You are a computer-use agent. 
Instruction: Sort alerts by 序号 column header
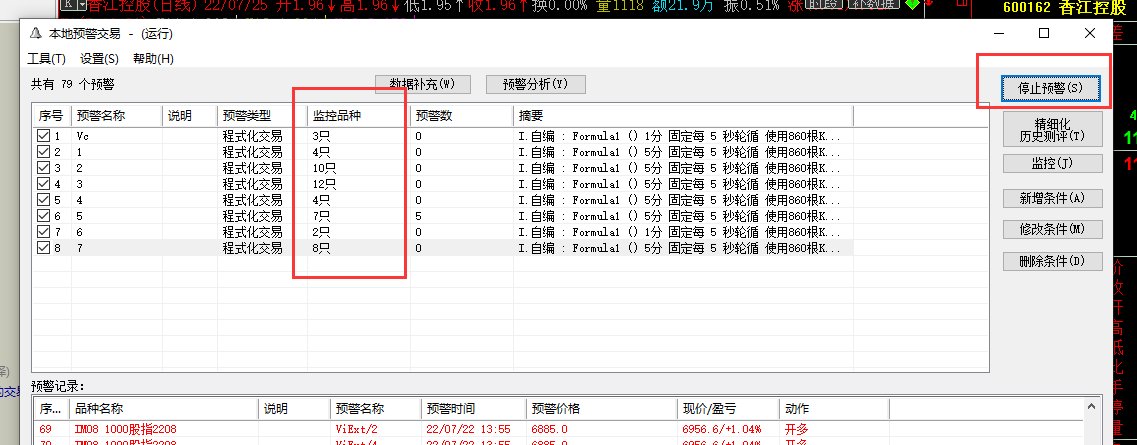[51, 115]
